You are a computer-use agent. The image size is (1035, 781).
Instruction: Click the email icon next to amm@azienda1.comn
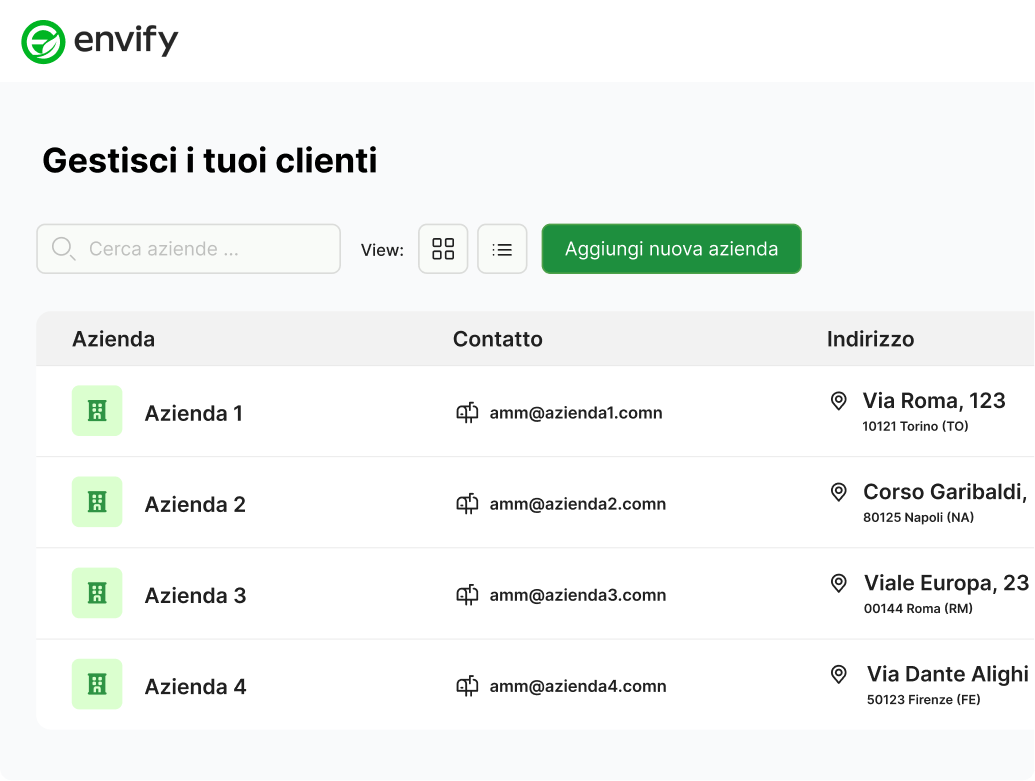[466, 411]
